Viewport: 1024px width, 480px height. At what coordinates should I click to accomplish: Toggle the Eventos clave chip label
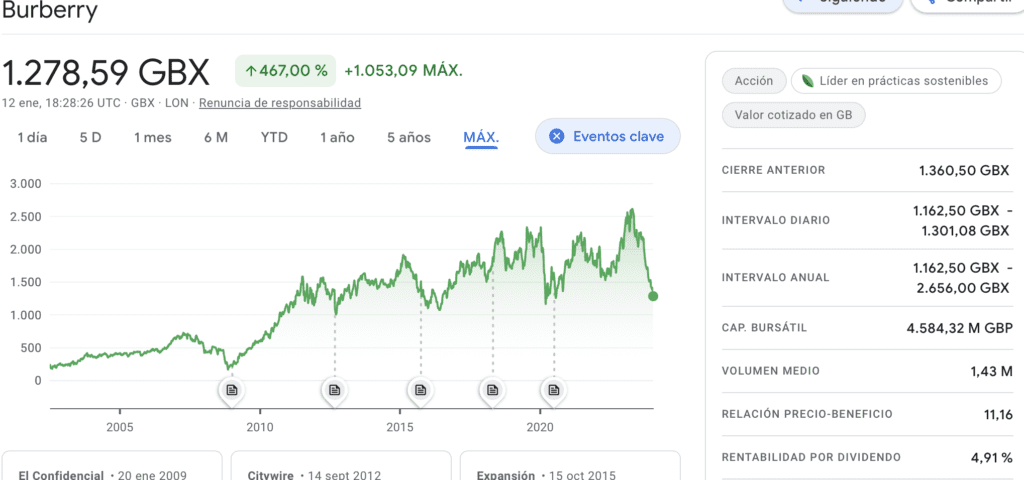(618, 136)
